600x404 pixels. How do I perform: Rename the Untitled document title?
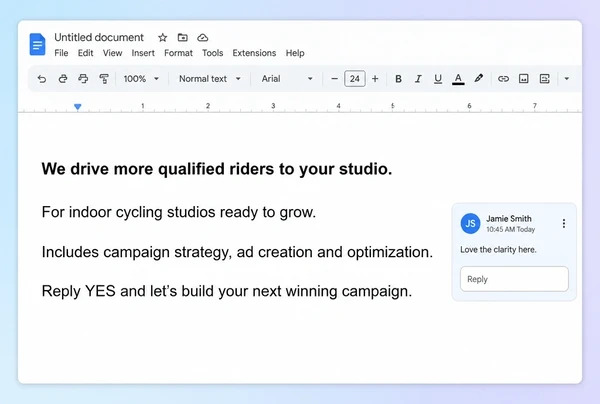click(x=99, y=37)
